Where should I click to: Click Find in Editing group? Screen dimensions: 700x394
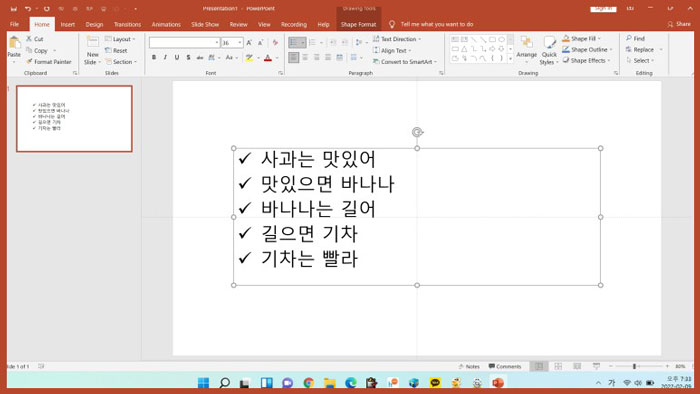[635, 38]
